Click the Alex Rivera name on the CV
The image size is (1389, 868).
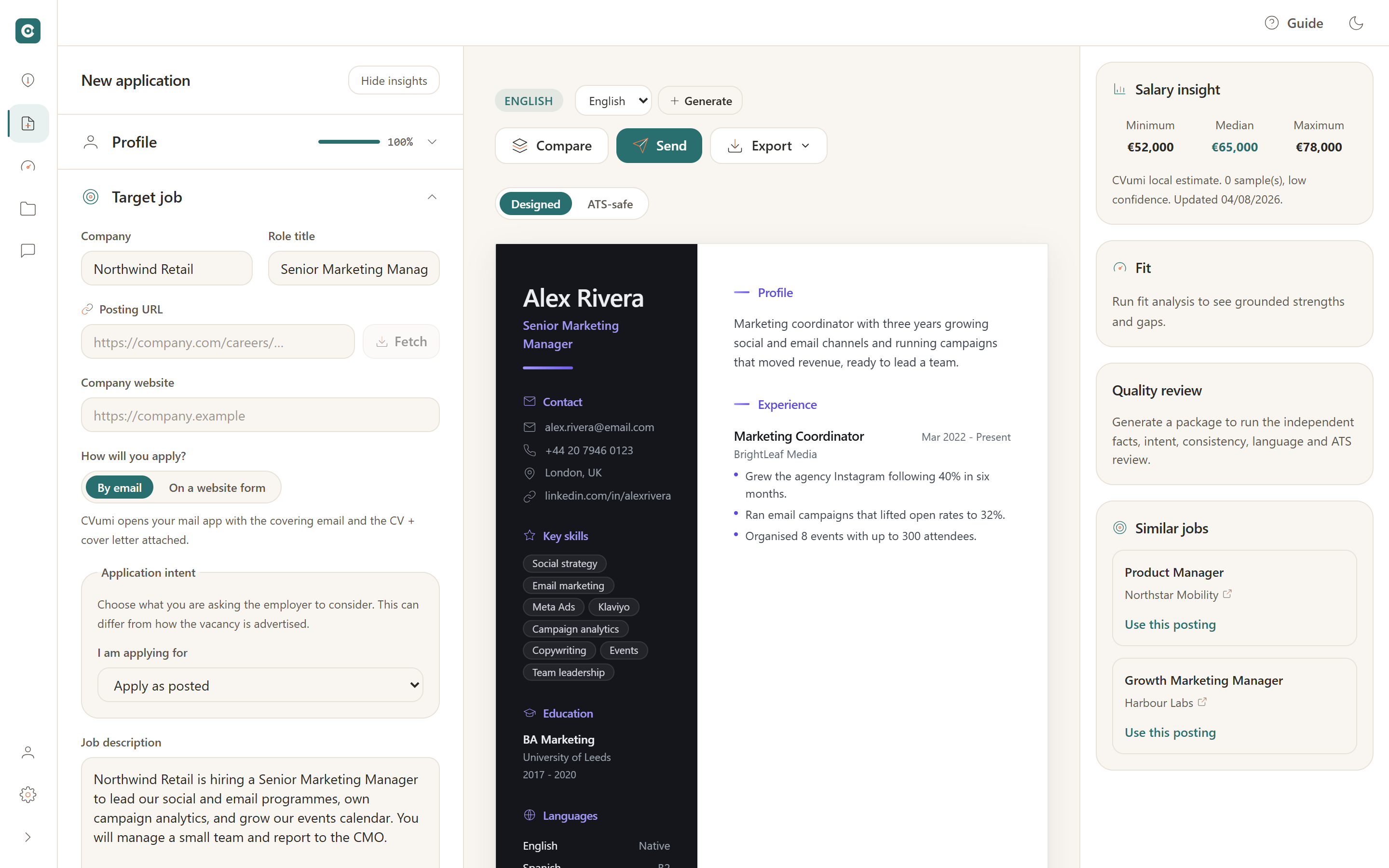(x=583, y=298)
